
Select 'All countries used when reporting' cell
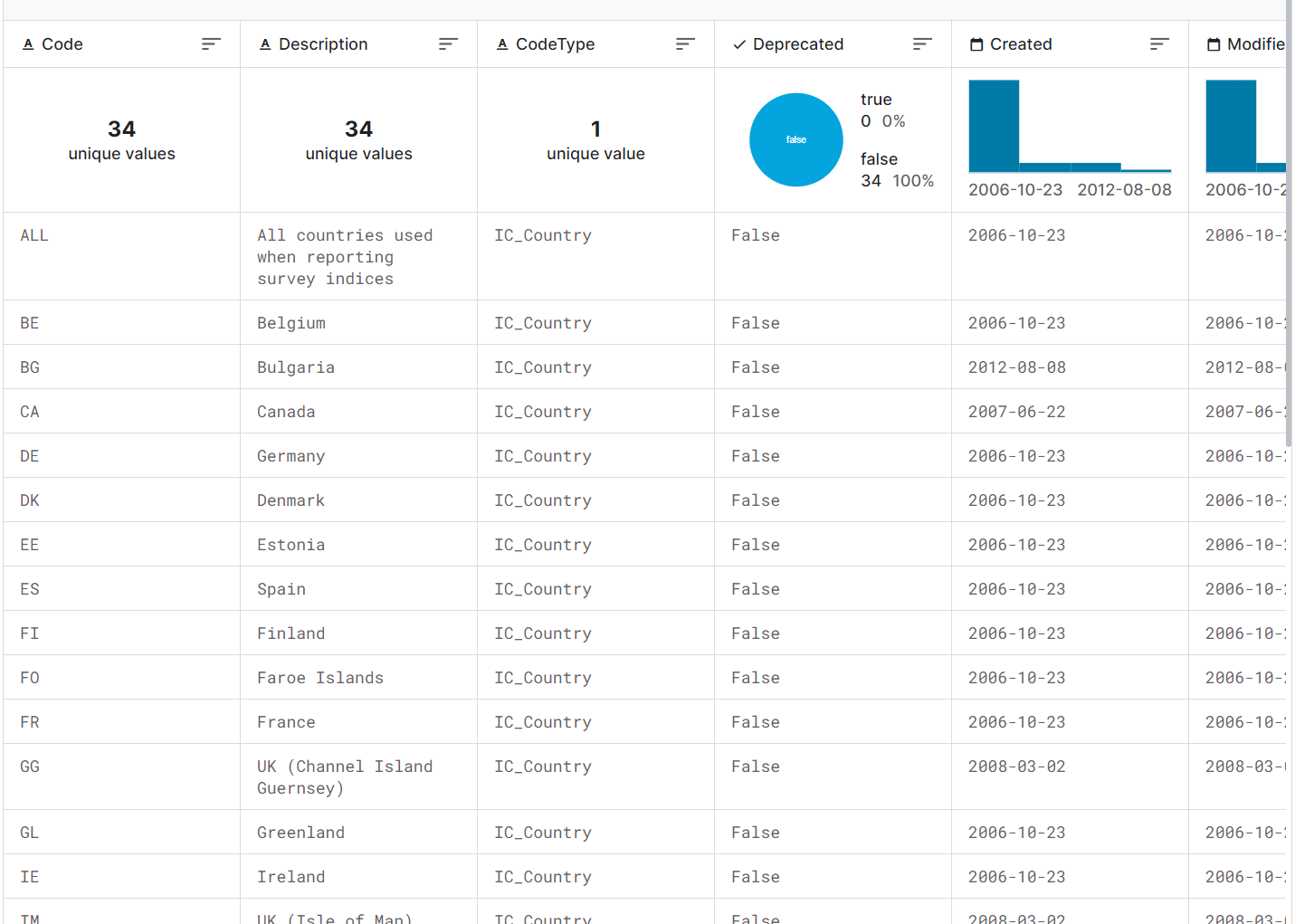click(359, 256)
